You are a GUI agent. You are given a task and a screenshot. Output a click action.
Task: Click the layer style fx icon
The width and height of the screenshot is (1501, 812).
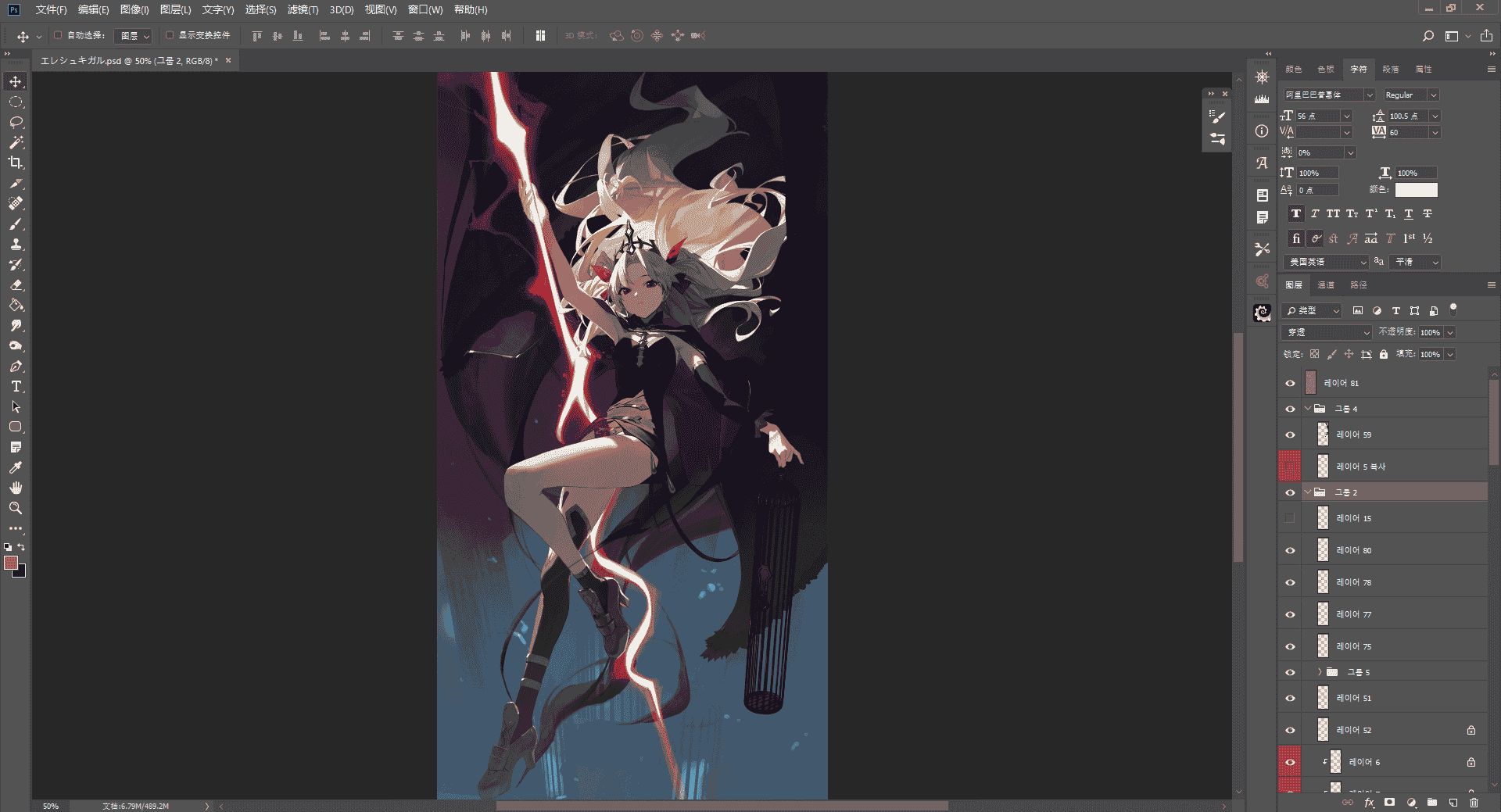point(1369,803)
